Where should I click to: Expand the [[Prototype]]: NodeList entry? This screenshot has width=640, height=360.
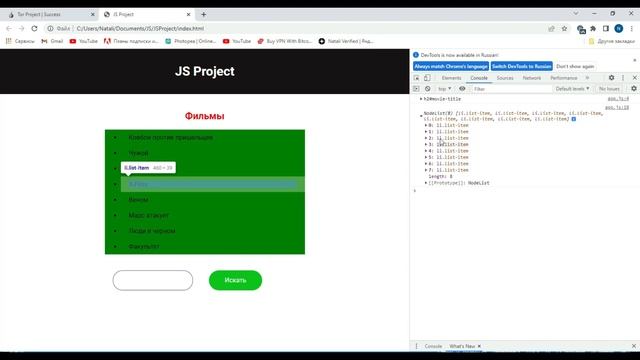coord(426,183)
